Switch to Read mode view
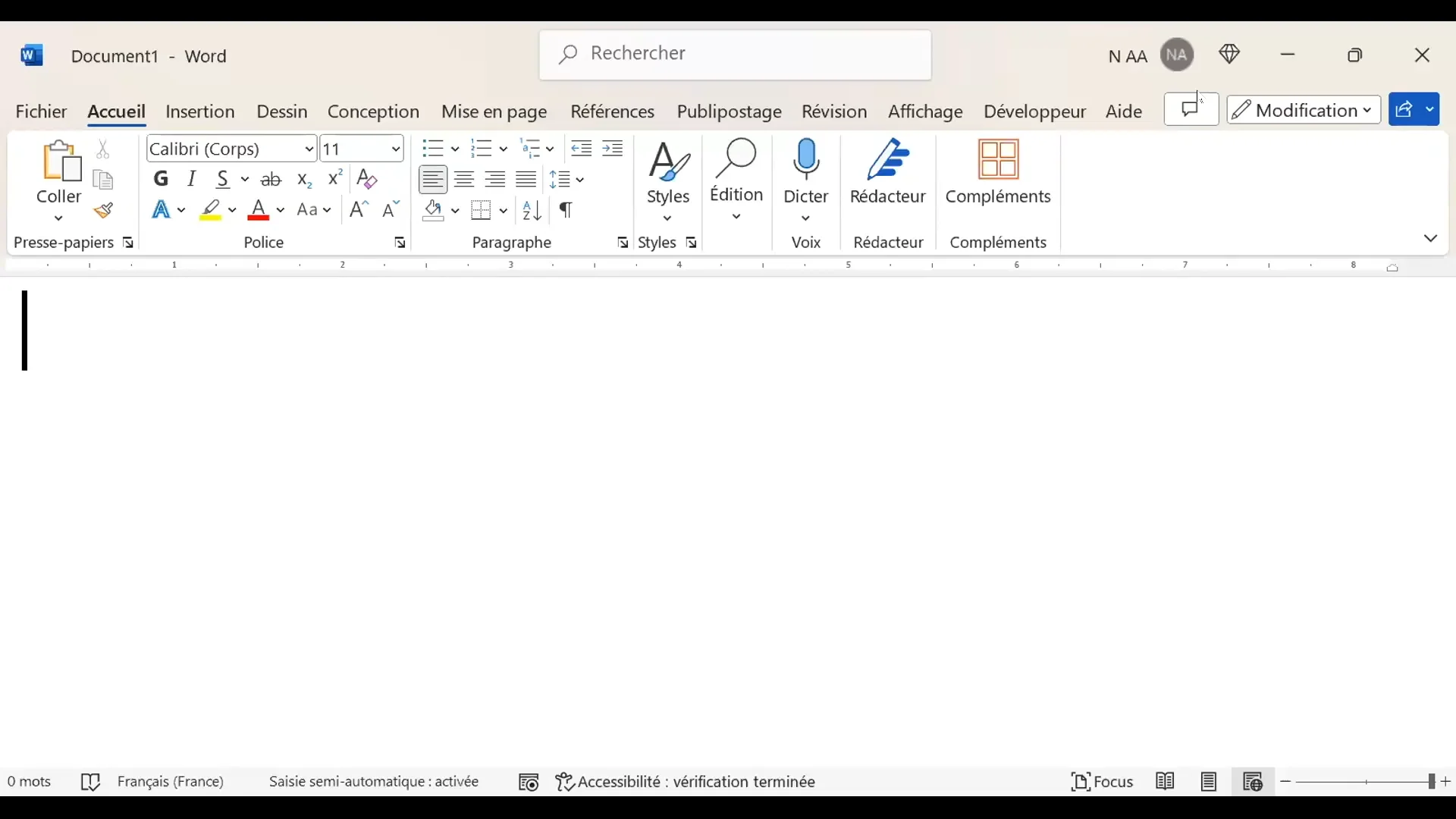This screenshot has height=819, width=1456. [x=1166, y=783]
